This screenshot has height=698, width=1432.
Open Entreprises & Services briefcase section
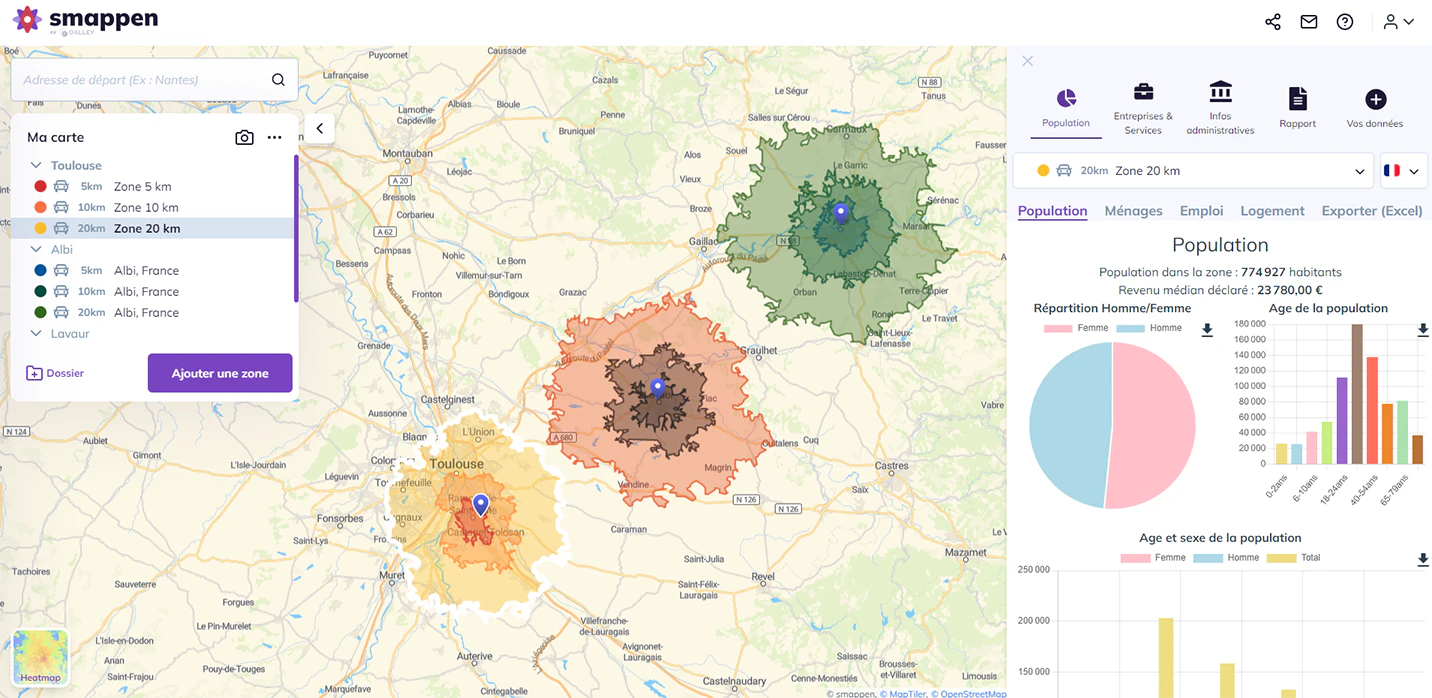[1143, 109]
